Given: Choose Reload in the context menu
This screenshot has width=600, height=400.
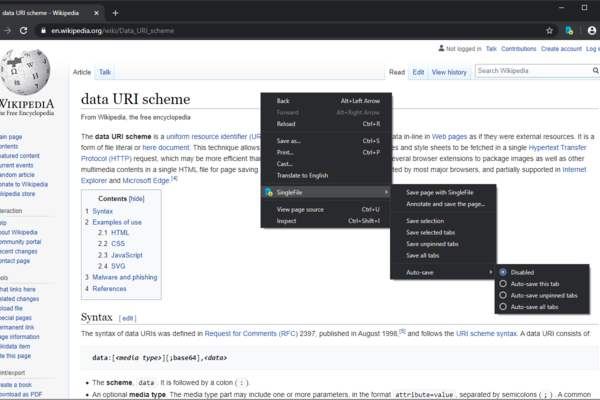Looking at the screenshot, I should tap(326, 124).
